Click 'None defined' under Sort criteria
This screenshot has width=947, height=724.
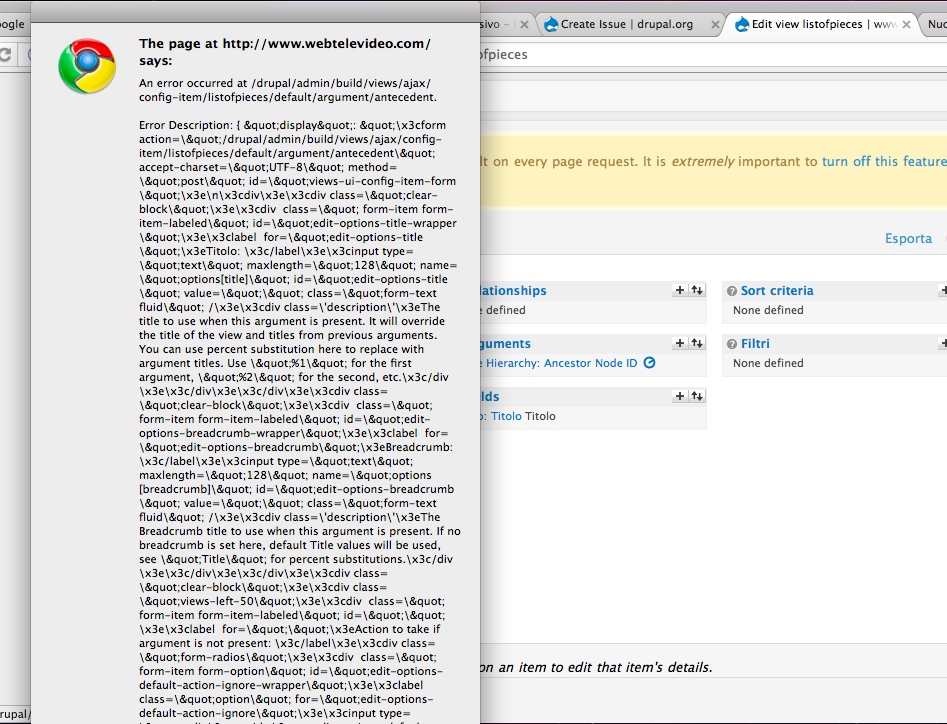[x=768, y=310]
